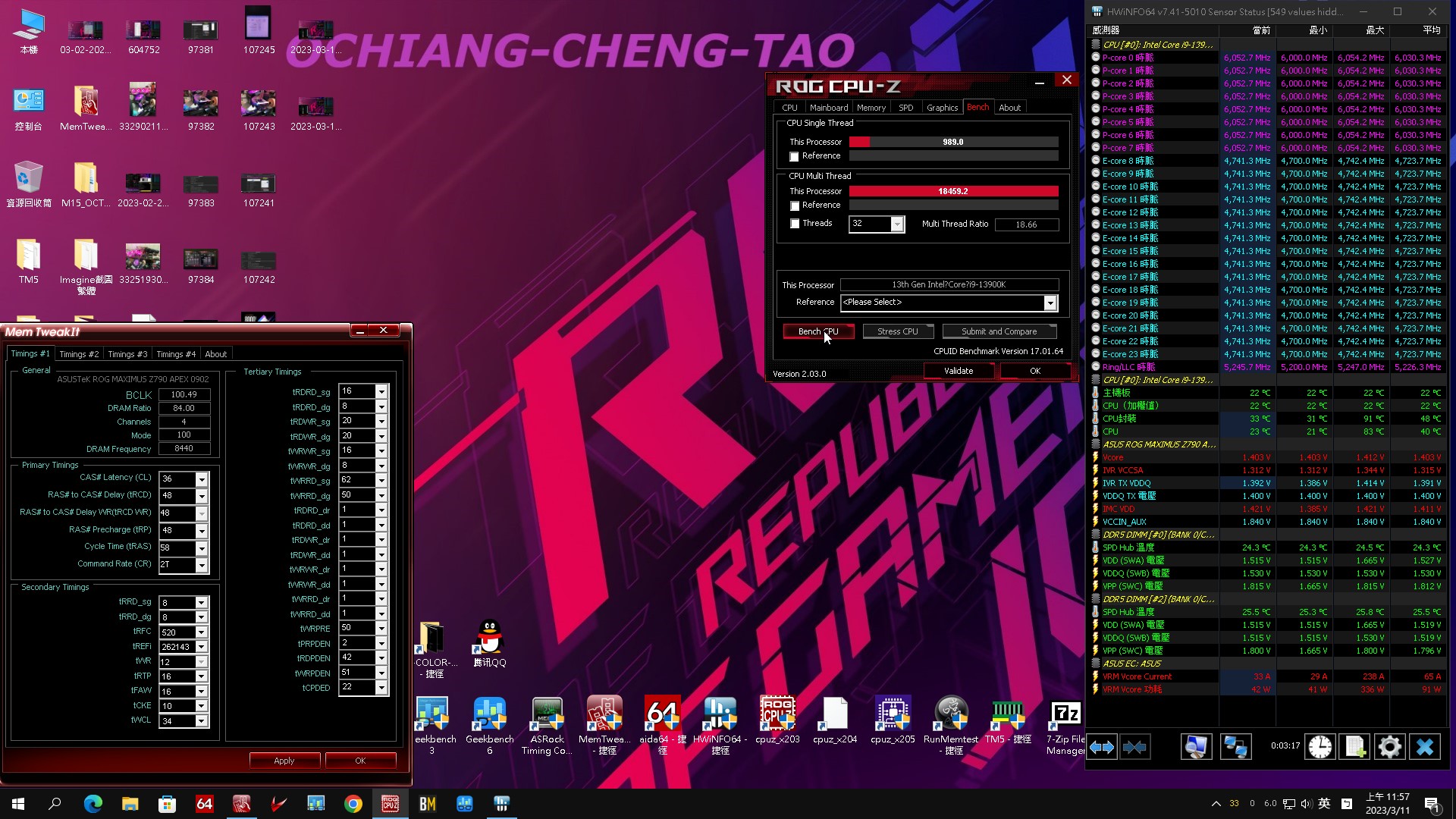Expand the tRFC dropdown in Mem TweakIt
The image size is (1456, 819).
(201, 632)
